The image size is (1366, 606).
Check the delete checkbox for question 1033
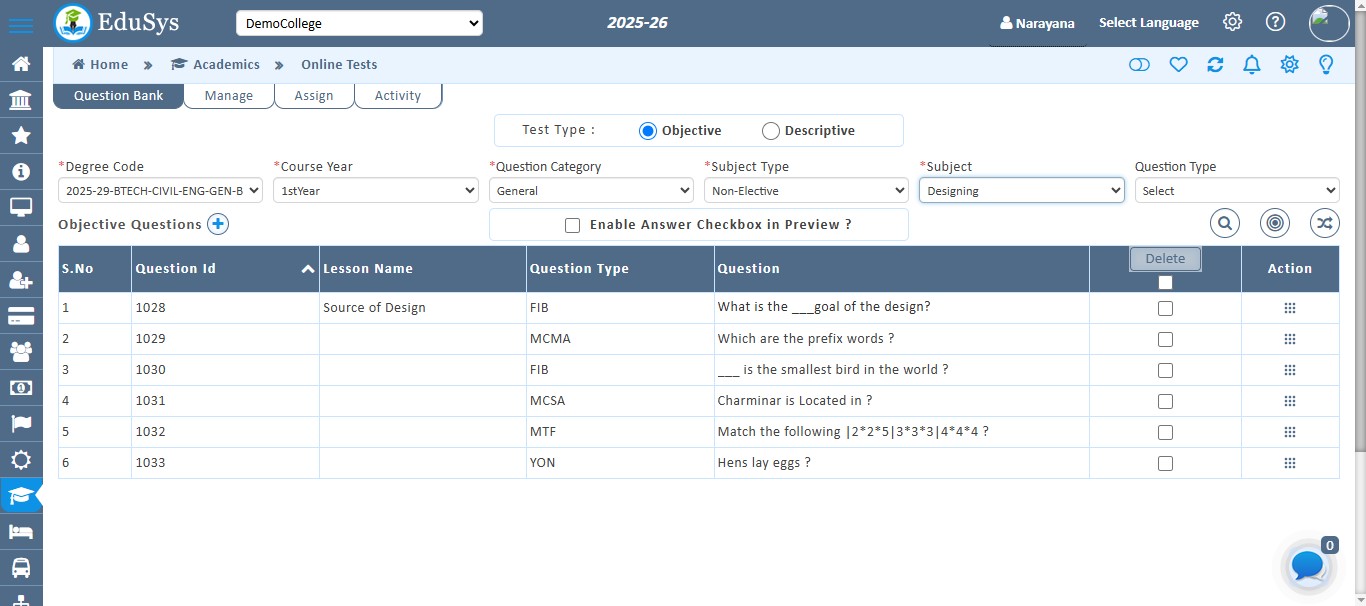pos(1165,463)
